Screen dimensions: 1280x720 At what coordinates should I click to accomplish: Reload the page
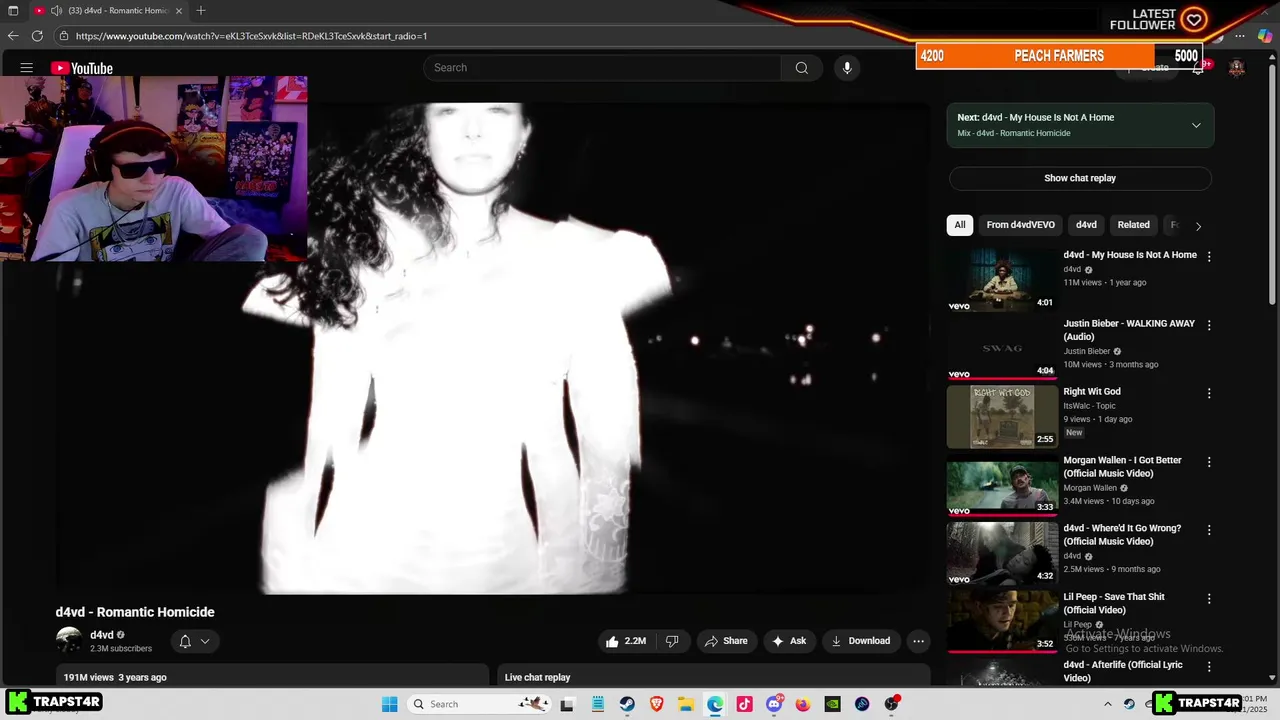(37, 36)
